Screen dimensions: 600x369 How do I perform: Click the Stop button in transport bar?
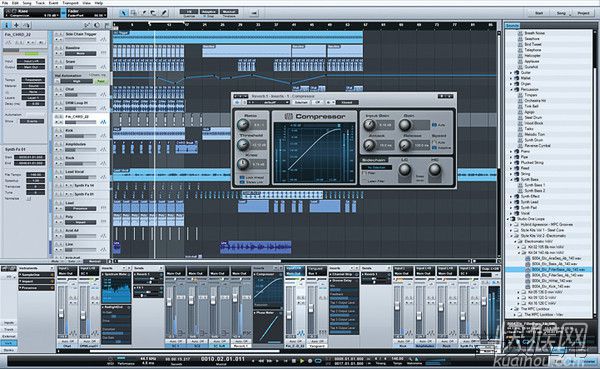coord(293,361)
